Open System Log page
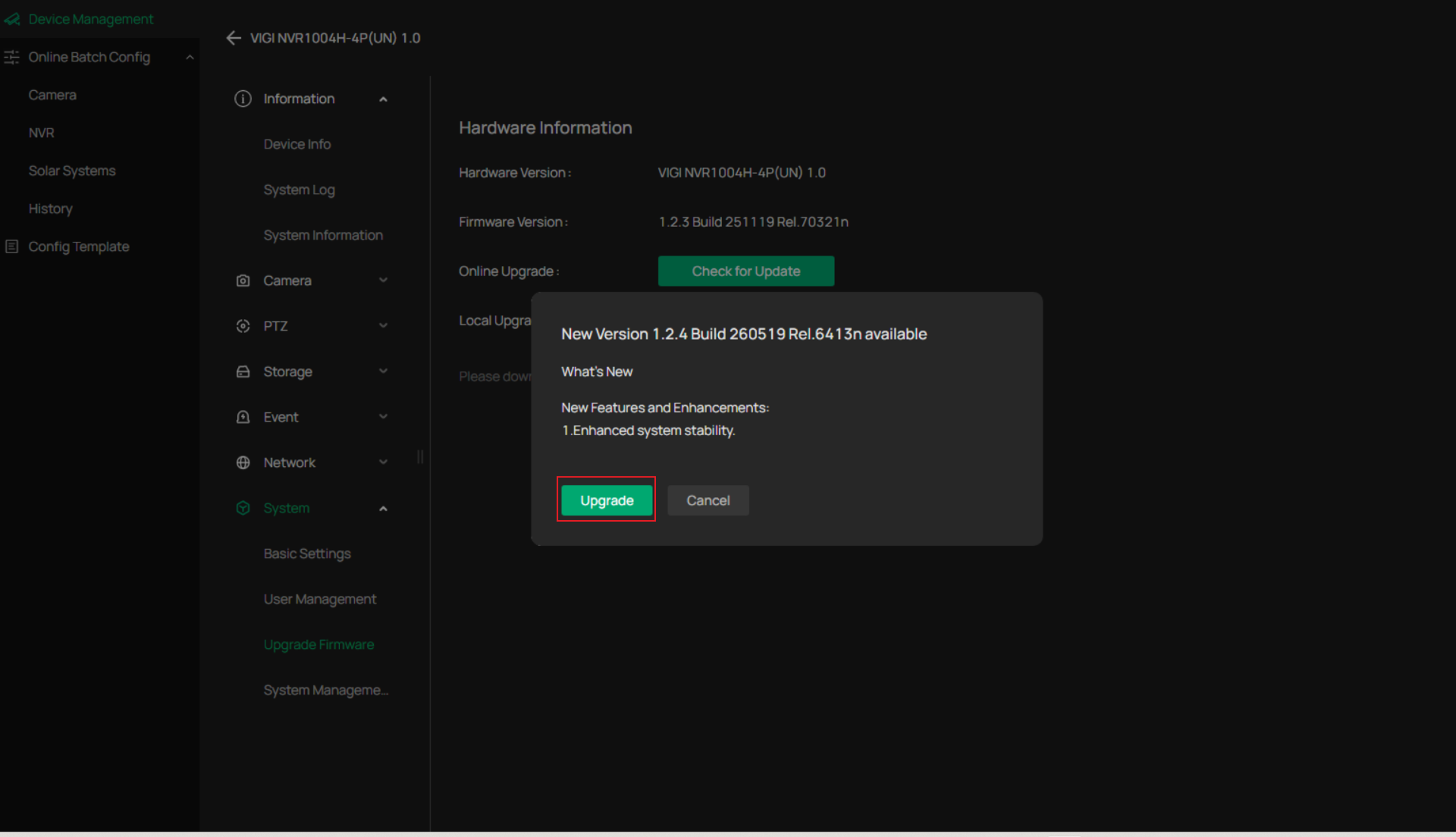This screenshot has width=1456, height=837. 299,190
